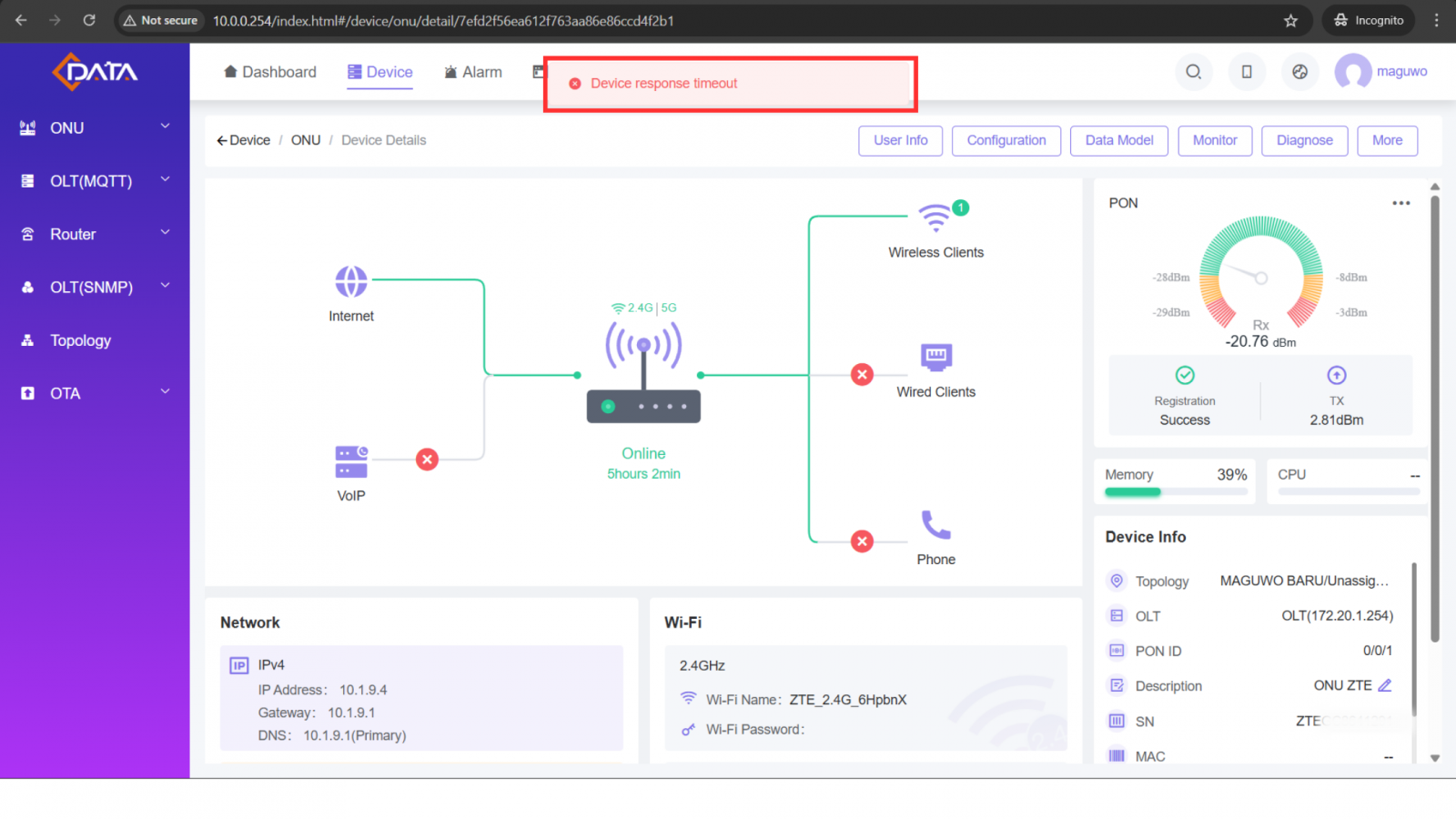
Task: Expand the Router chevron
Action: coord(166,232)
